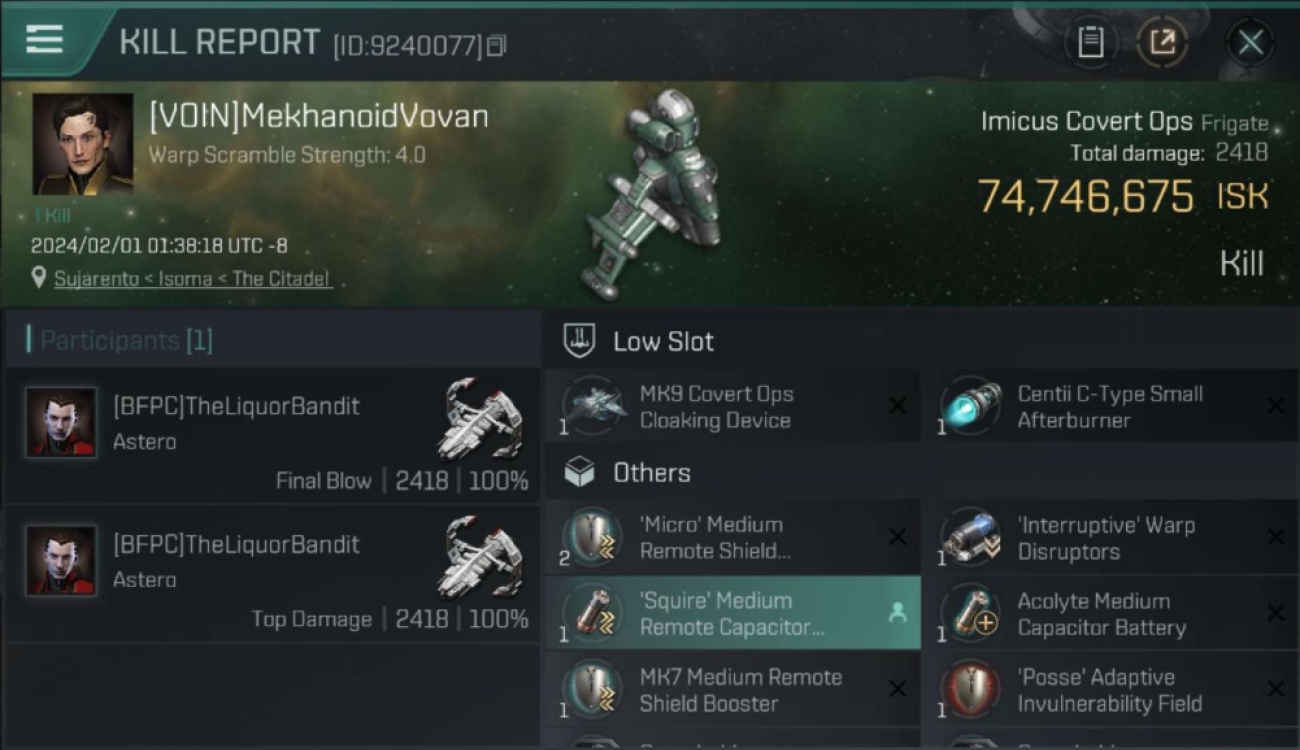Copy the kill report ID
Screen dimensions: 1300x750
coord(497,45)
